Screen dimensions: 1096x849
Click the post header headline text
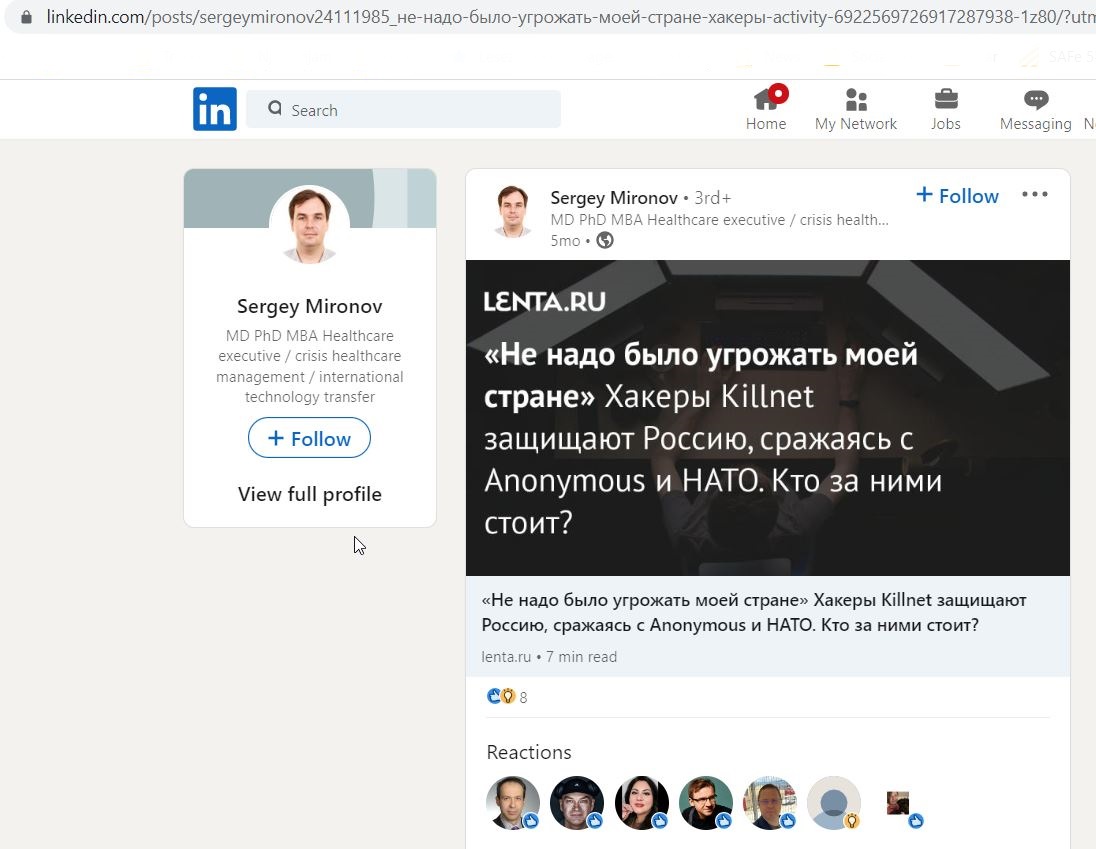tap(719, 219)
